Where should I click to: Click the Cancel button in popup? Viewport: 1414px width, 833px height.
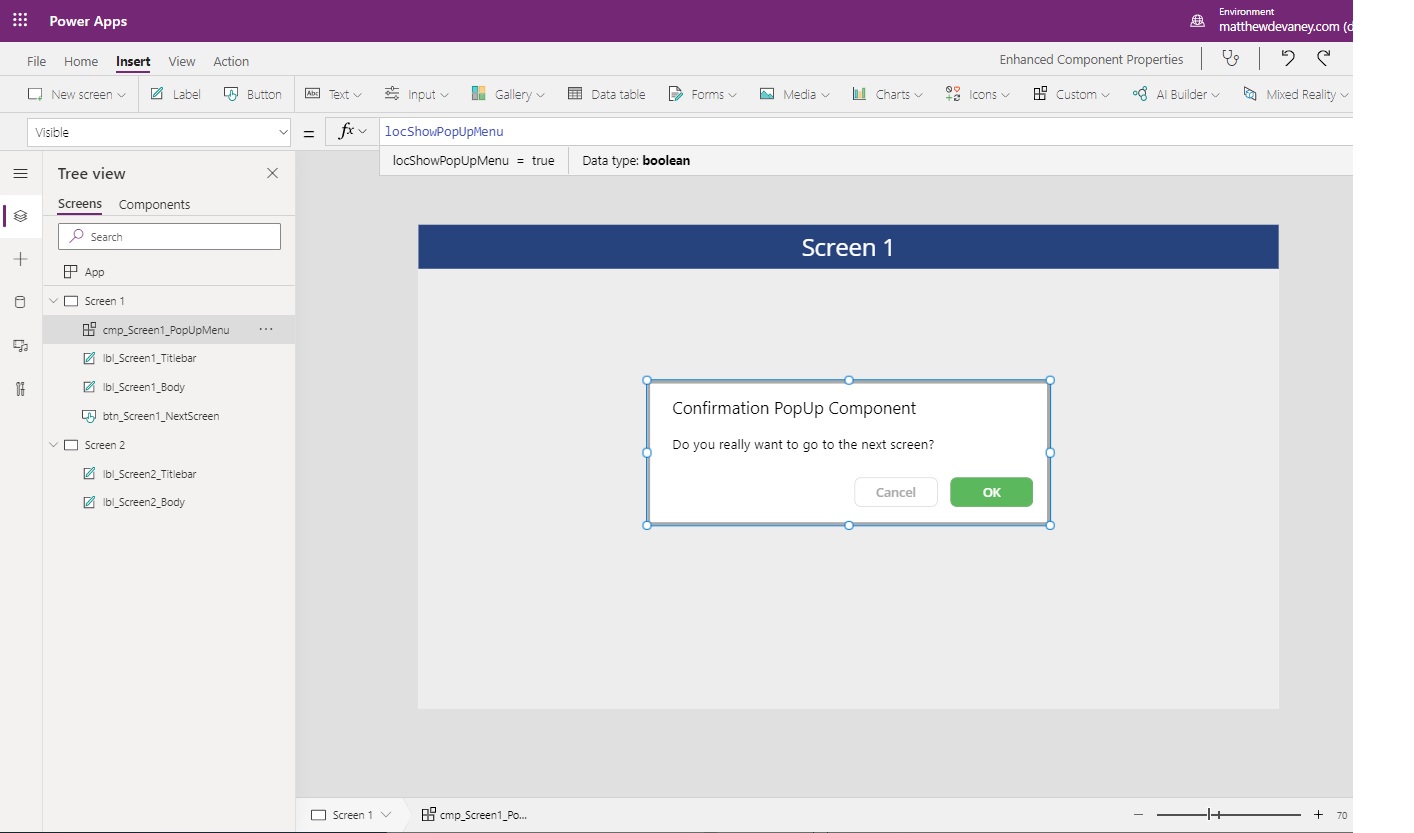pos(895,492)
